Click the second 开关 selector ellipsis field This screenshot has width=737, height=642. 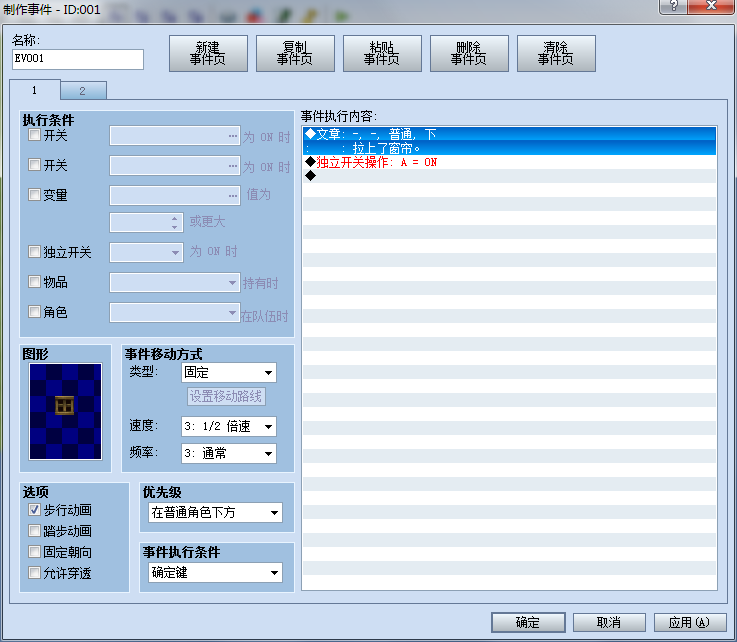click(175, 165)
